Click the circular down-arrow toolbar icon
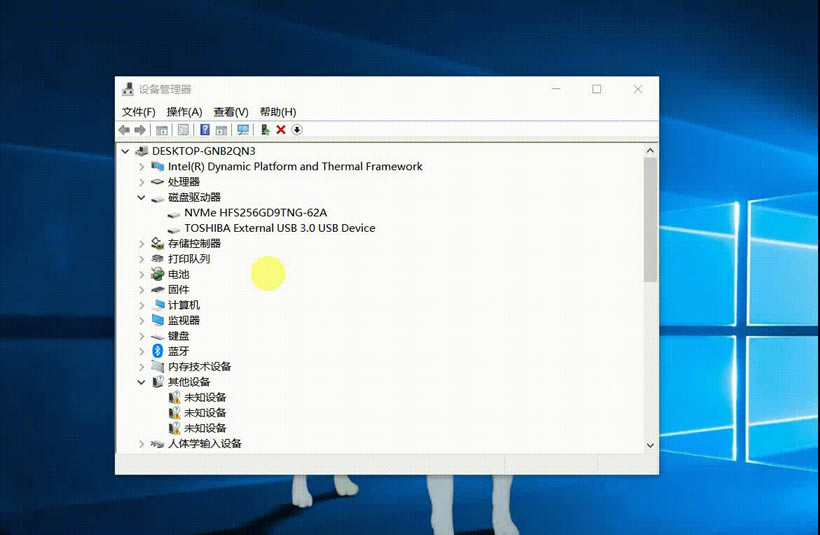The image size is (820, 535). tap(297, 130)
